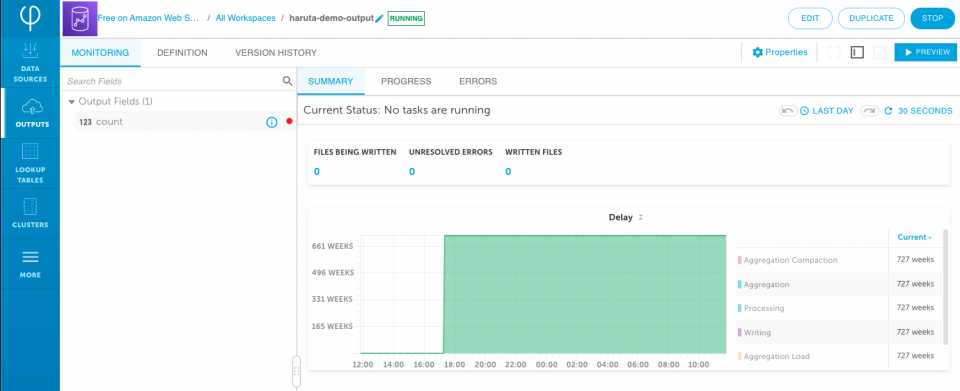Click info icon on count field
Screen dimensions: 960x391
272,122
